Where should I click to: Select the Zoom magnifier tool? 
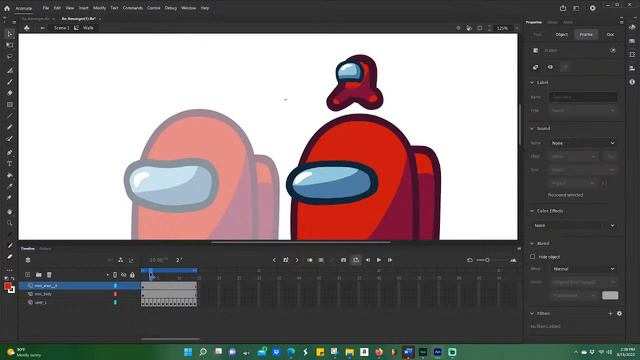[10, 223]
